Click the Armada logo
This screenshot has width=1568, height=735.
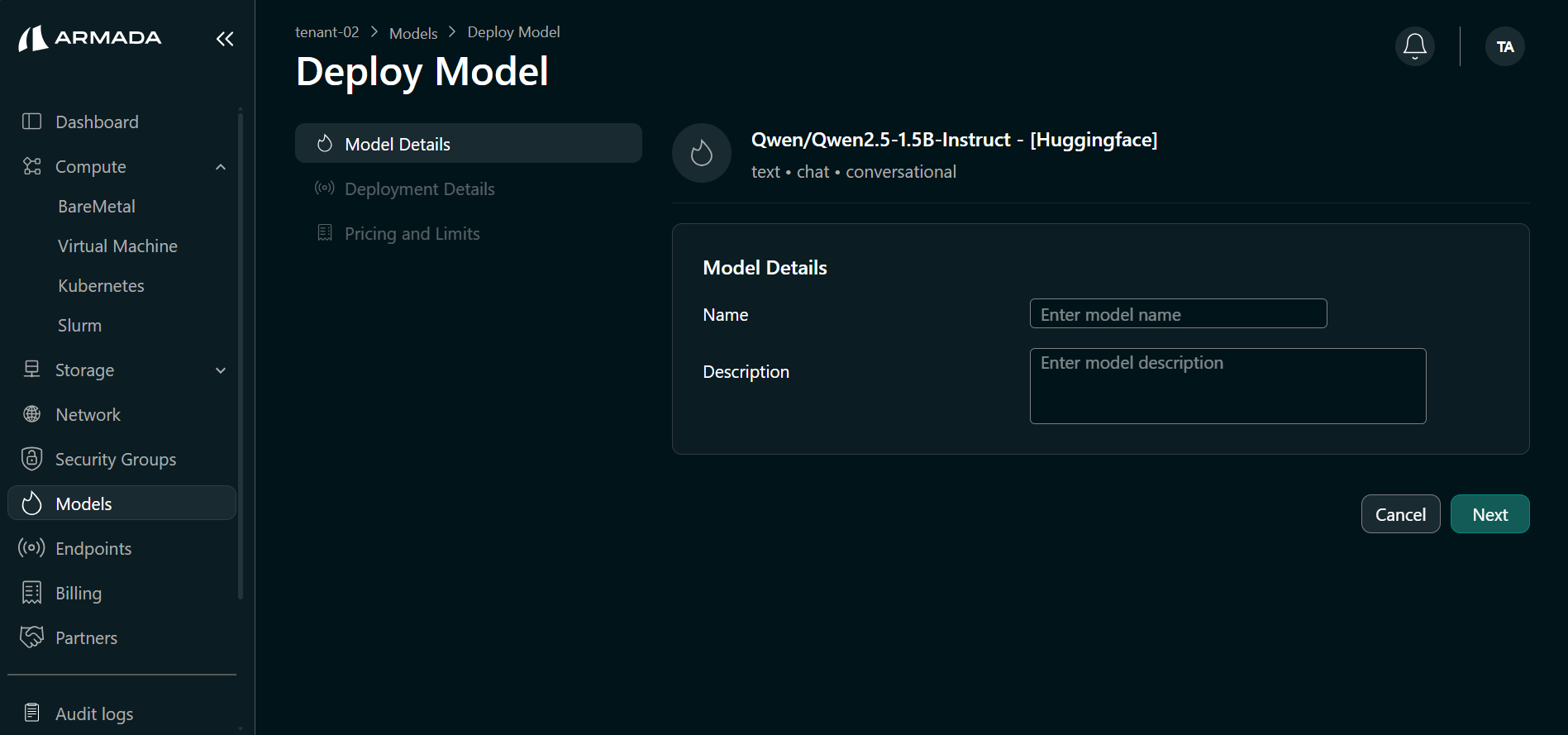[x=90, y=38]
